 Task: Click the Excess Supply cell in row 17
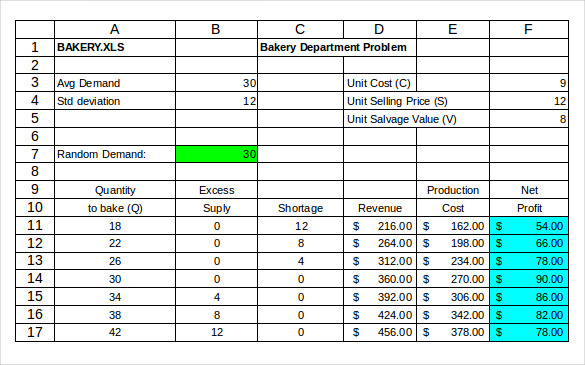[216, 332]
